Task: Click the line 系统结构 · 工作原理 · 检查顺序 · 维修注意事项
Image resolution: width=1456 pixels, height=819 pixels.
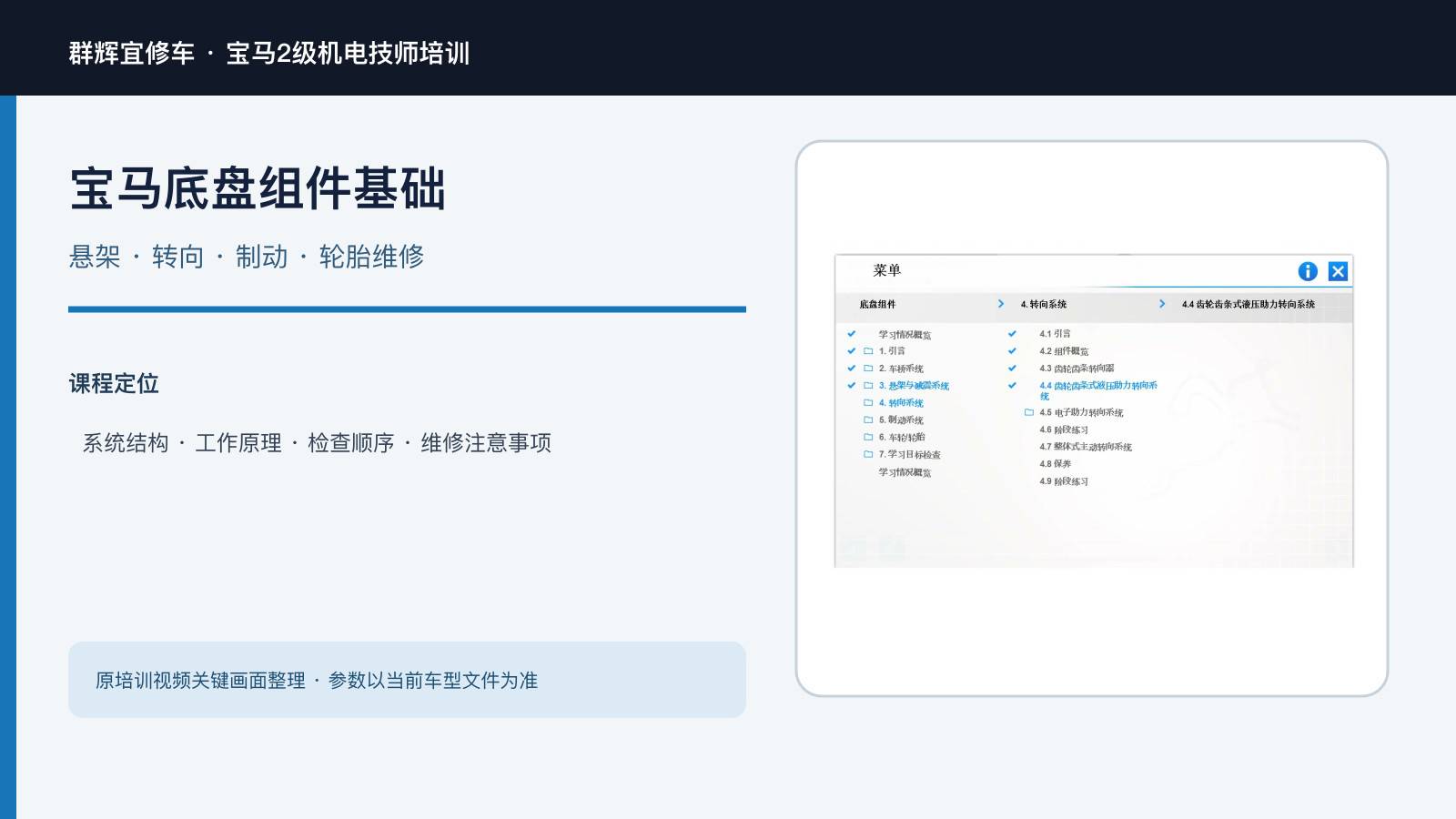Action: [x=317, y=443]
